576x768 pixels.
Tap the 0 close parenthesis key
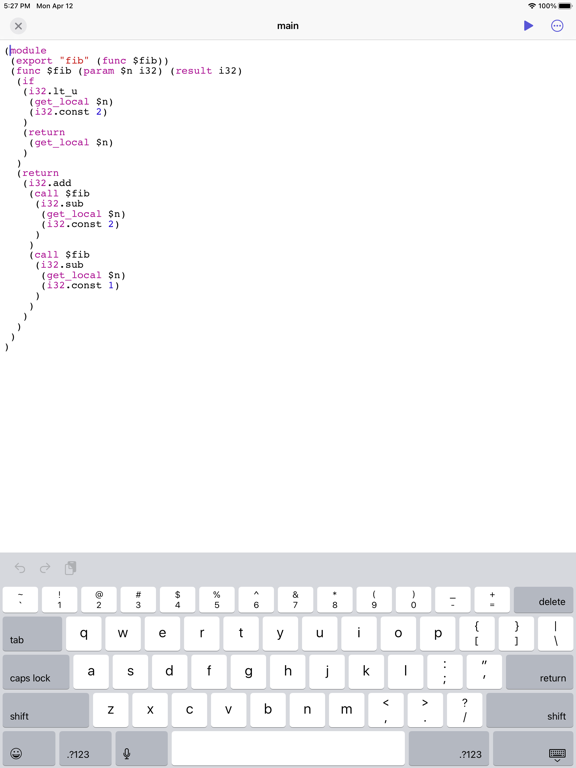pyautogui.click(x=413, y=600)
